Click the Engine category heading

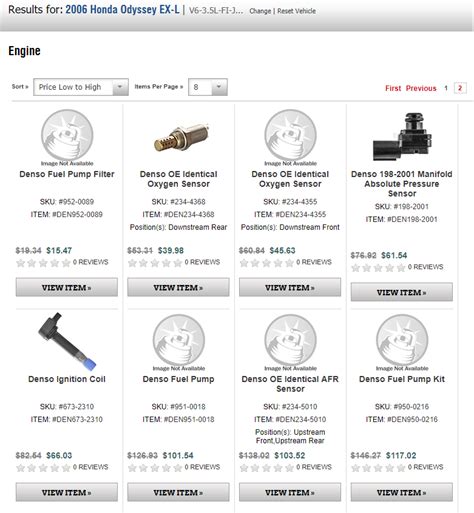pyautogui.click(x=24, y=51)
